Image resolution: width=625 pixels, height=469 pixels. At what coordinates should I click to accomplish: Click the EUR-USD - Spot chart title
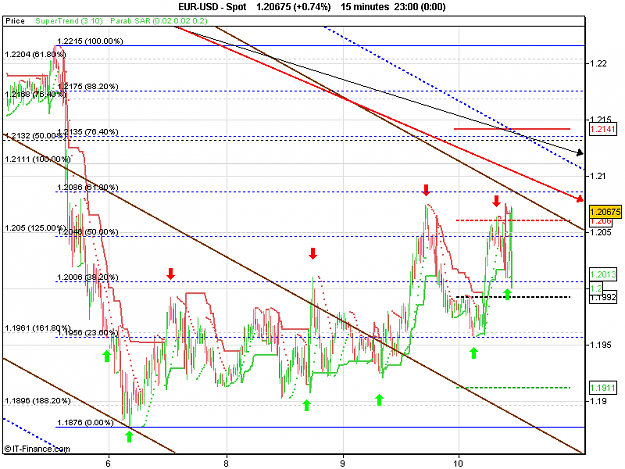tap(212, 7)
